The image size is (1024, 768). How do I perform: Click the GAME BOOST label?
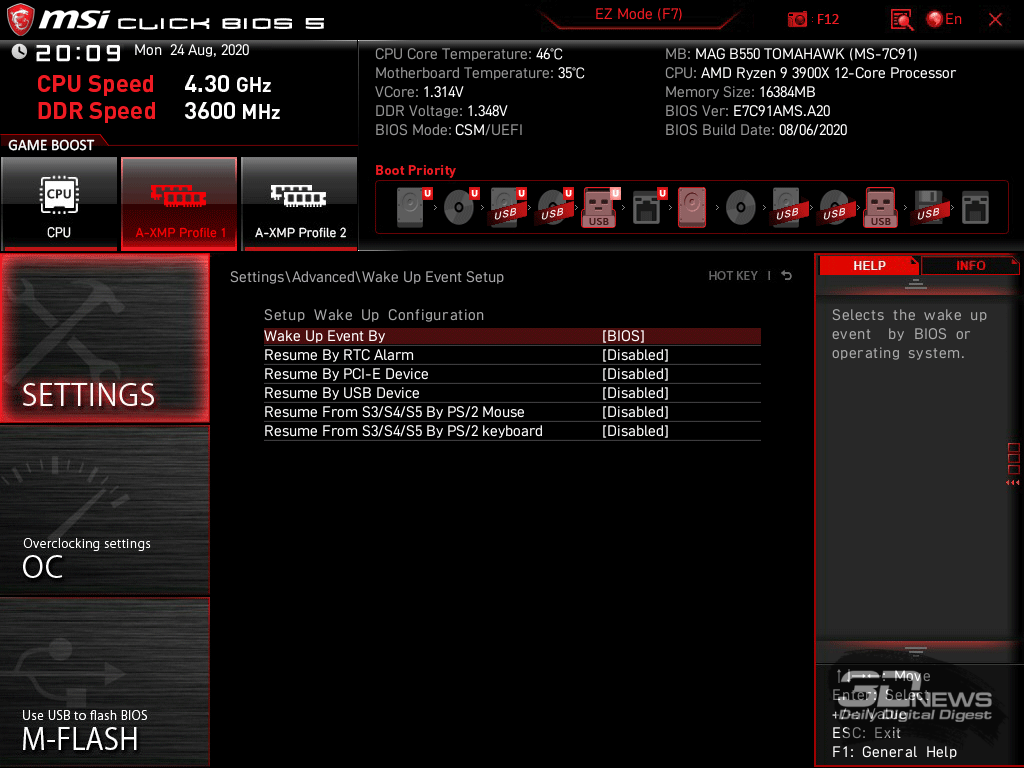click(51, 145)
